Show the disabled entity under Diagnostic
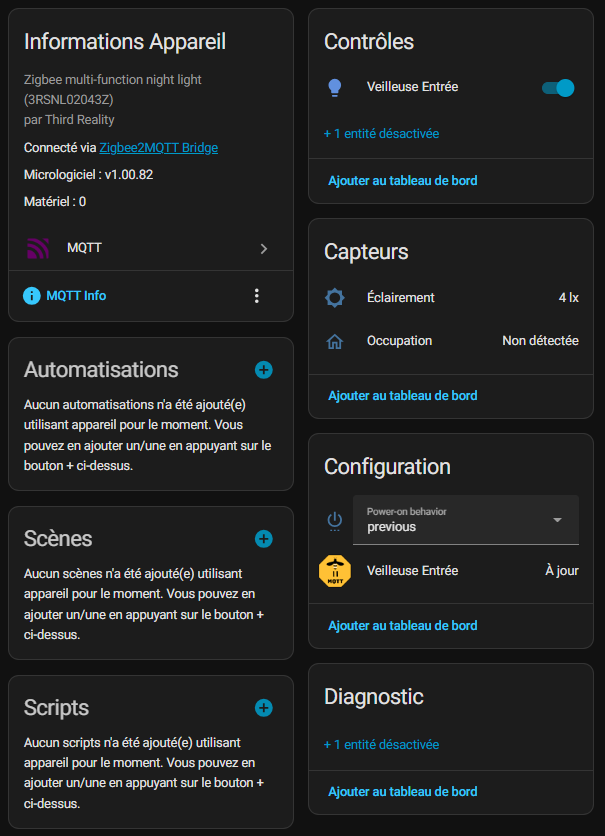The height and width of the screenshot is (836, 605). [381, 745]
